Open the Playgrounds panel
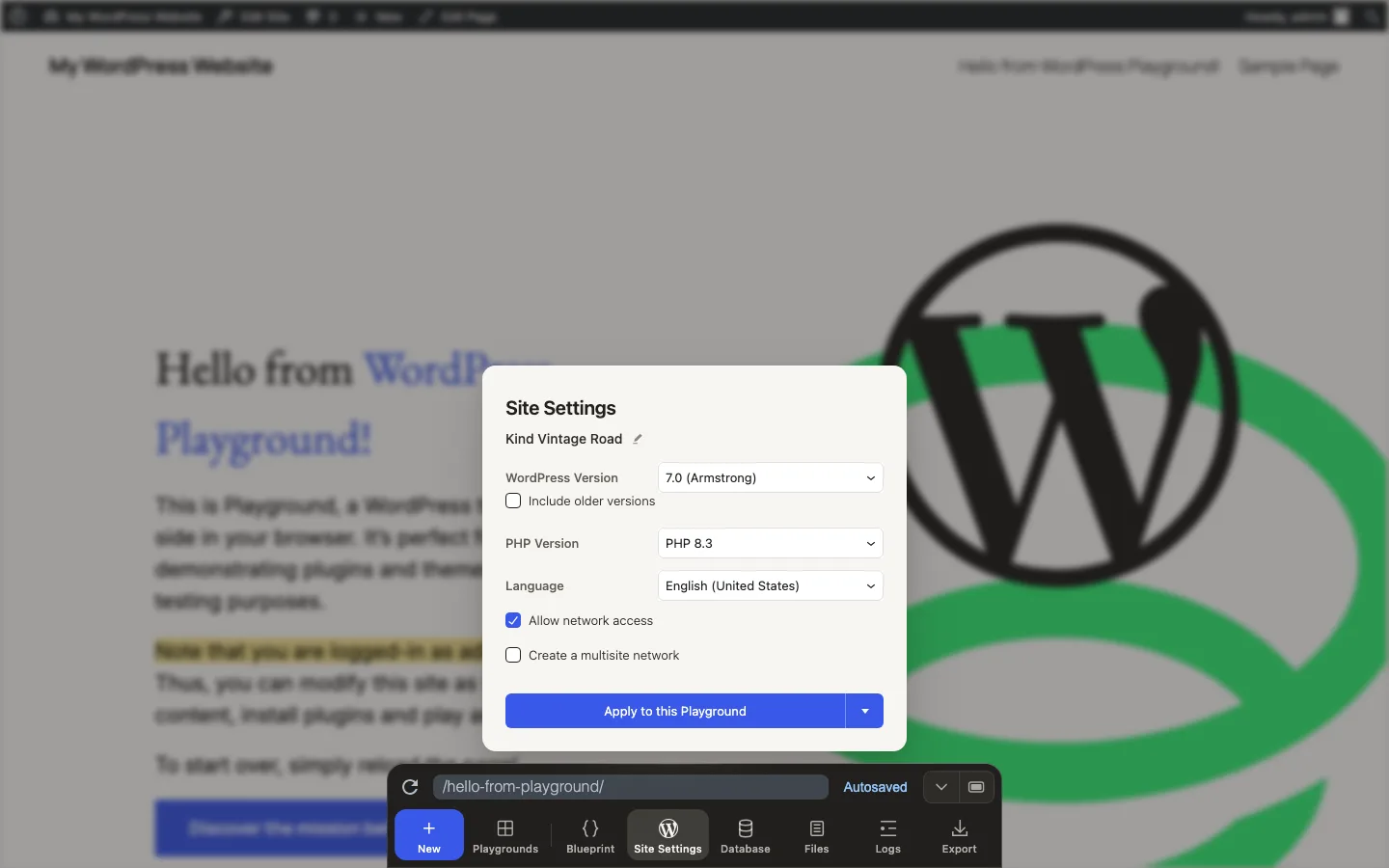The image size is (1389, 868). point(505,835)
